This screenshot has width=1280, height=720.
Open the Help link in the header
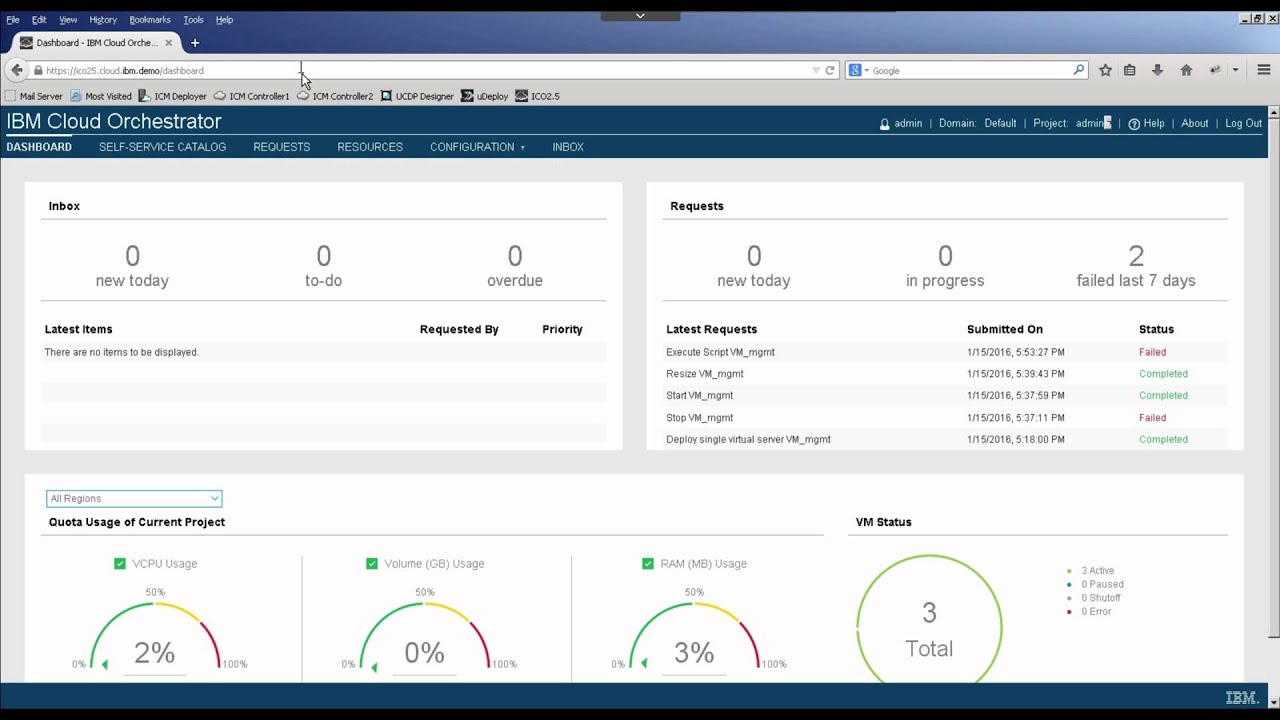1147,123
